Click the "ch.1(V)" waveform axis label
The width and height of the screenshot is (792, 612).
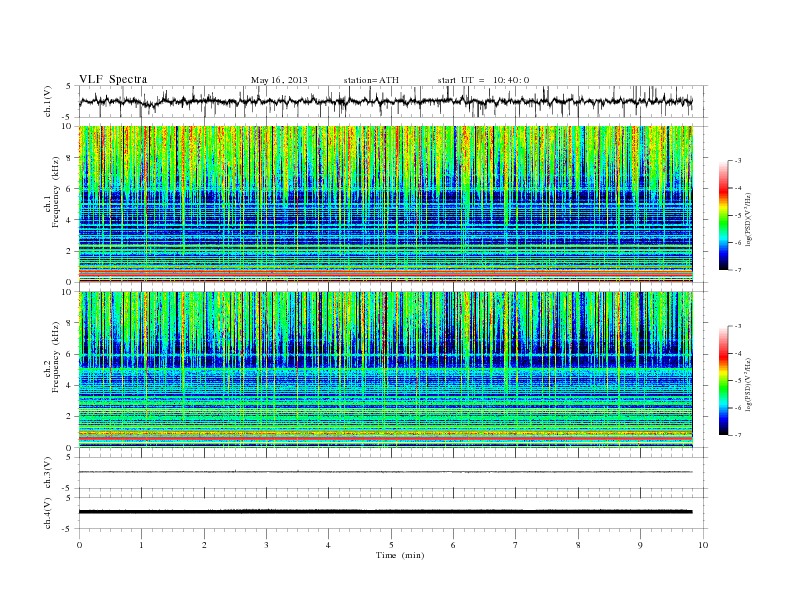click(48, 103)
